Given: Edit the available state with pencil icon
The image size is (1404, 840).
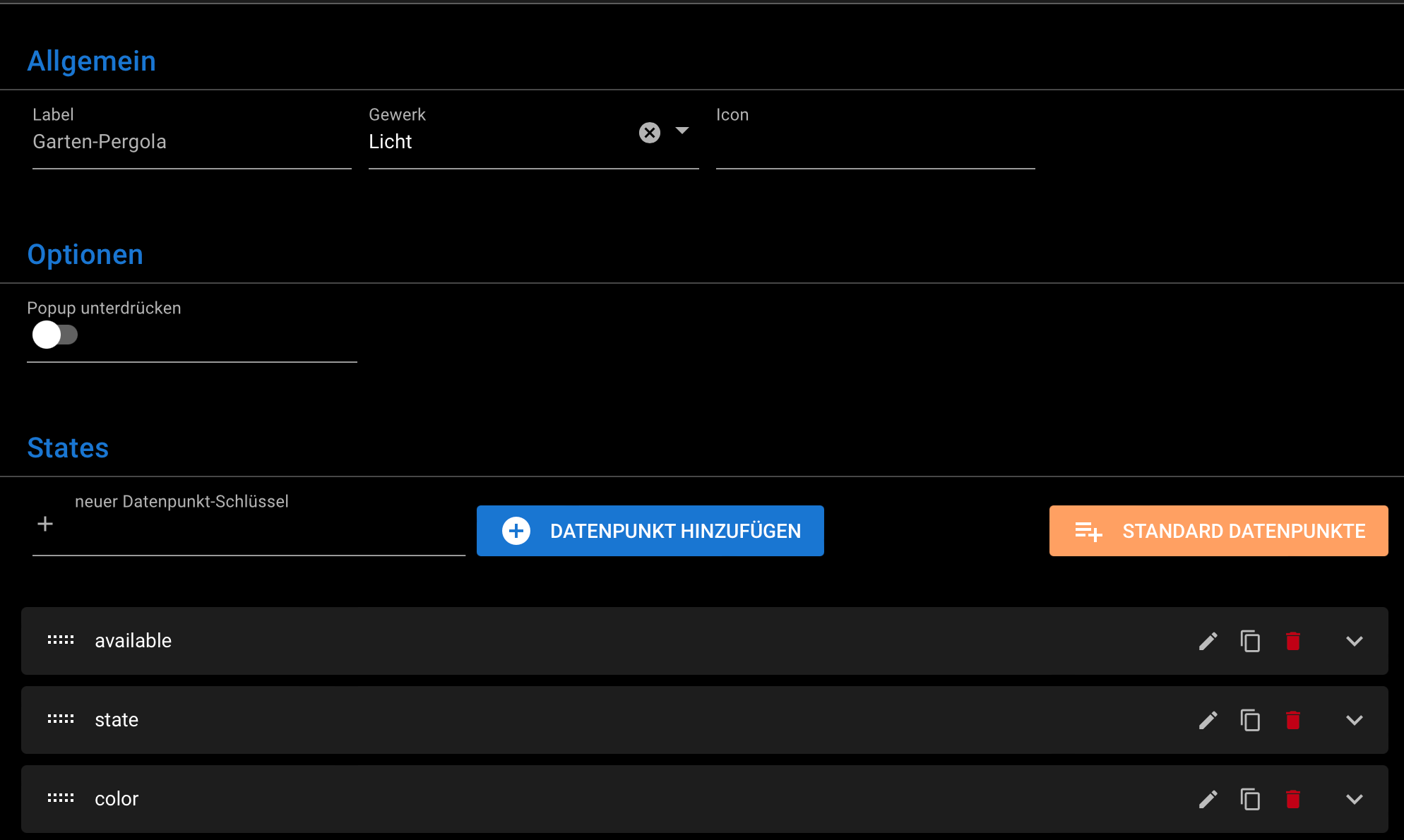Looking at the screenshot, I should coord(1208,641).
